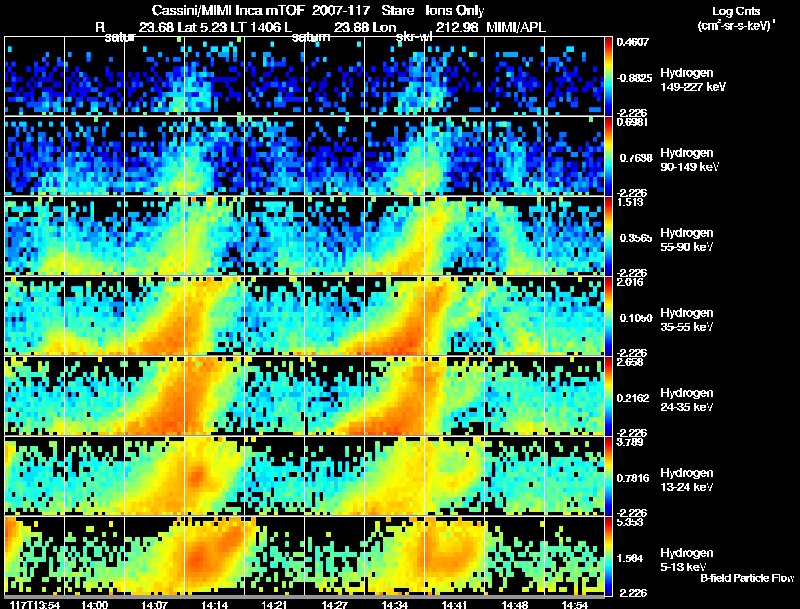Image resolution: width=800 pixels, height=609 pixels.
Task: Click the "14:00" time axis label
Action: click(x=94, y=605)
